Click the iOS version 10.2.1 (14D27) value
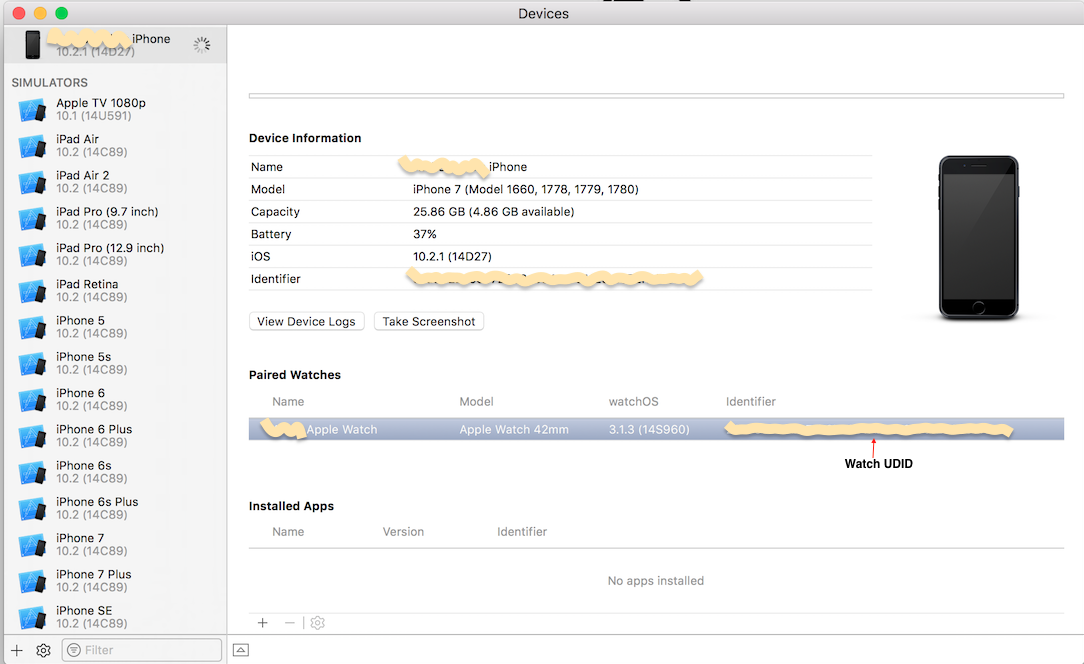Screen dimensions: 1084x664 point(452,256)
